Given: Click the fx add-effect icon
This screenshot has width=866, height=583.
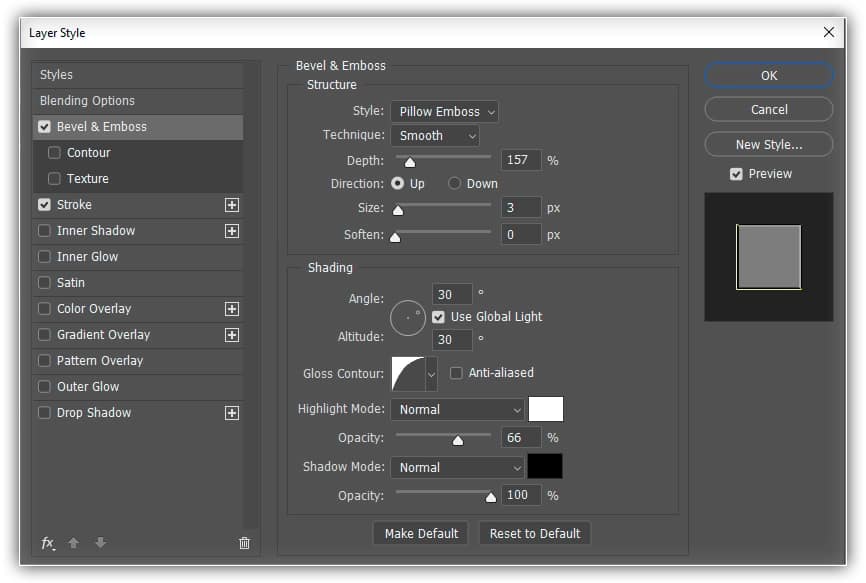Looking at the screenshot, I should [x=47, y=543].
